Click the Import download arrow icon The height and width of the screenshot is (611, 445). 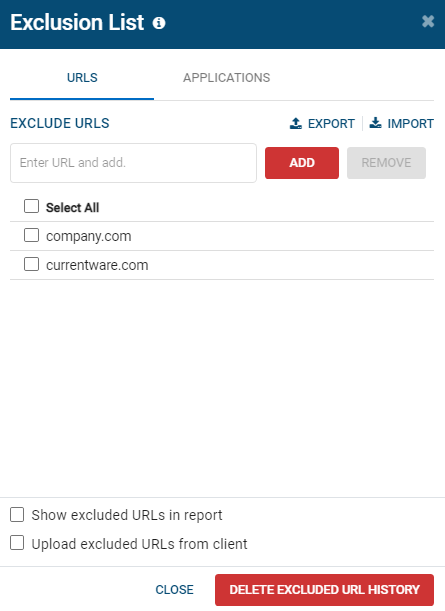coord(376,123)
